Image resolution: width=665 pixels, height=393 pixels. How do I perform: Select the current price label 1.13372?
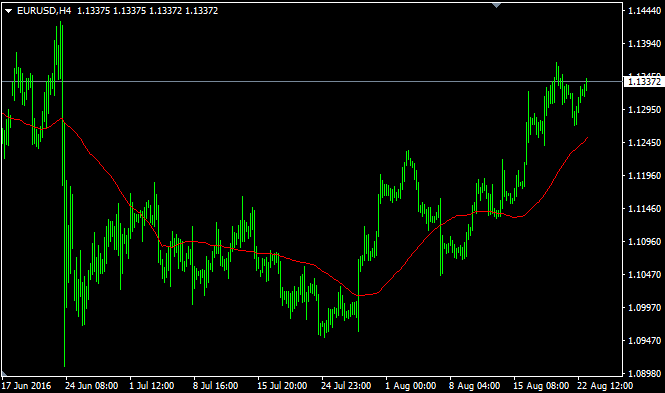coord(644,81)
